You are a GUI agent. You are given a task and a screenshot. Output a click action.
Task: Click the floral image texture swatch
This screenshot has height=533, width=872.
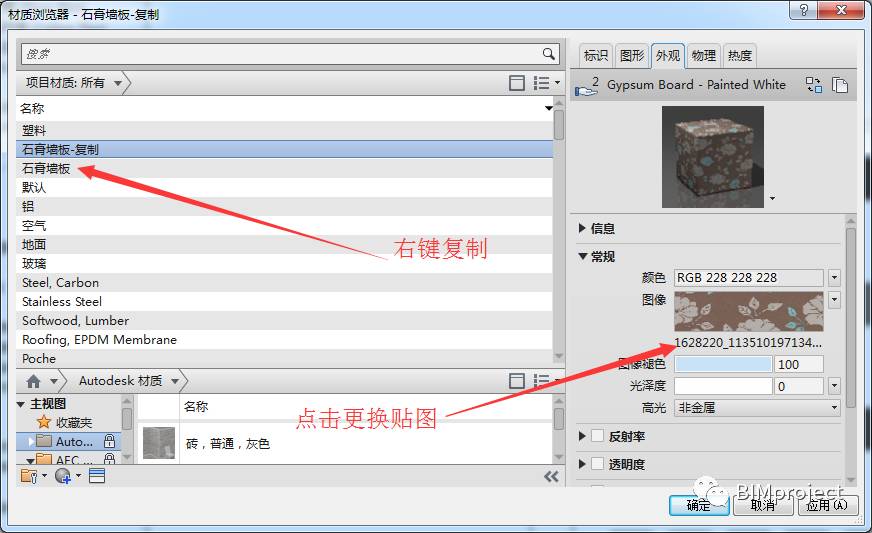tap(749, 312)
